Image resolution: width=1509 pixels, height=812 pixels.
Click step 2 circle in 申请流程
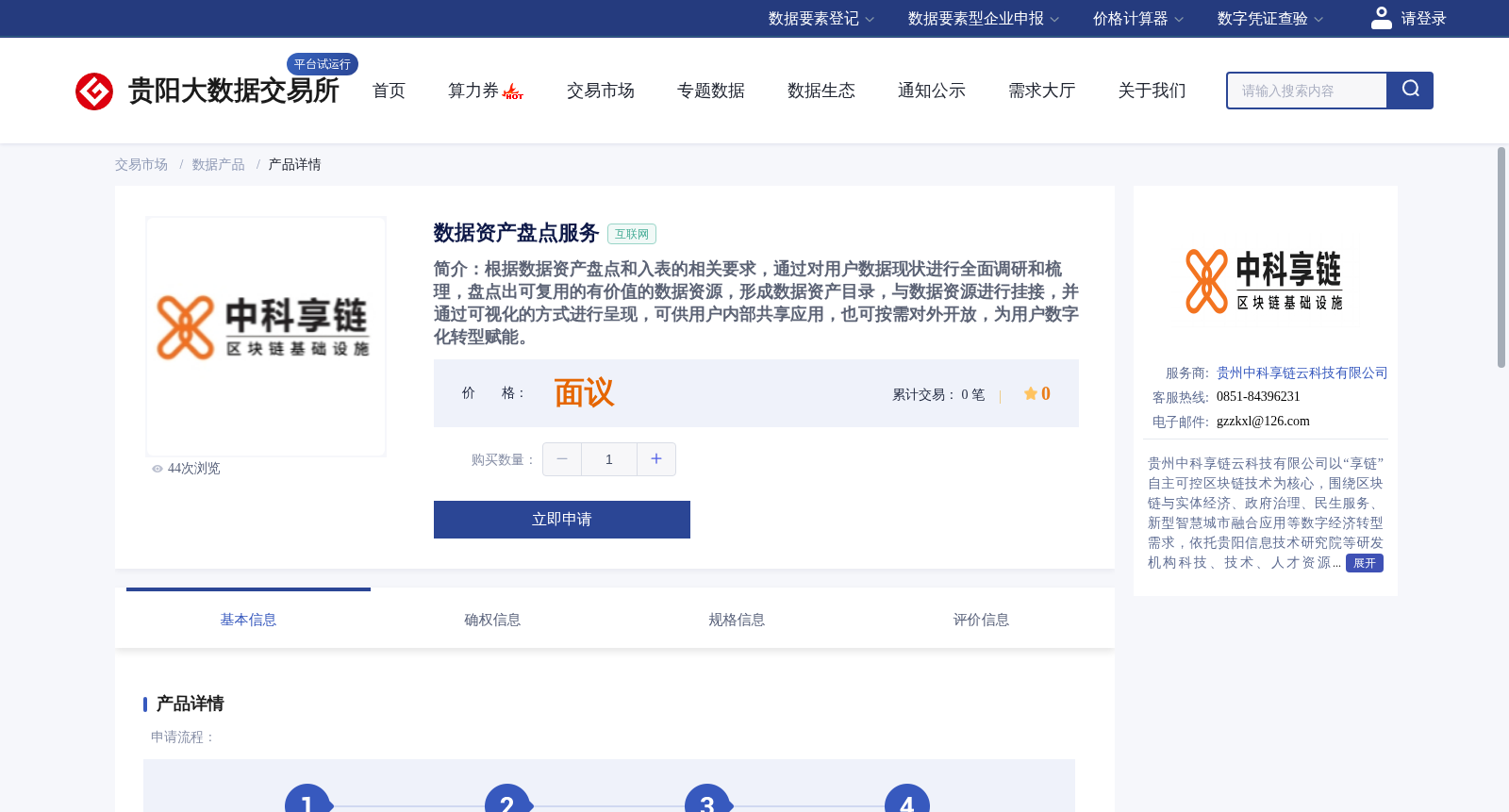507,798
